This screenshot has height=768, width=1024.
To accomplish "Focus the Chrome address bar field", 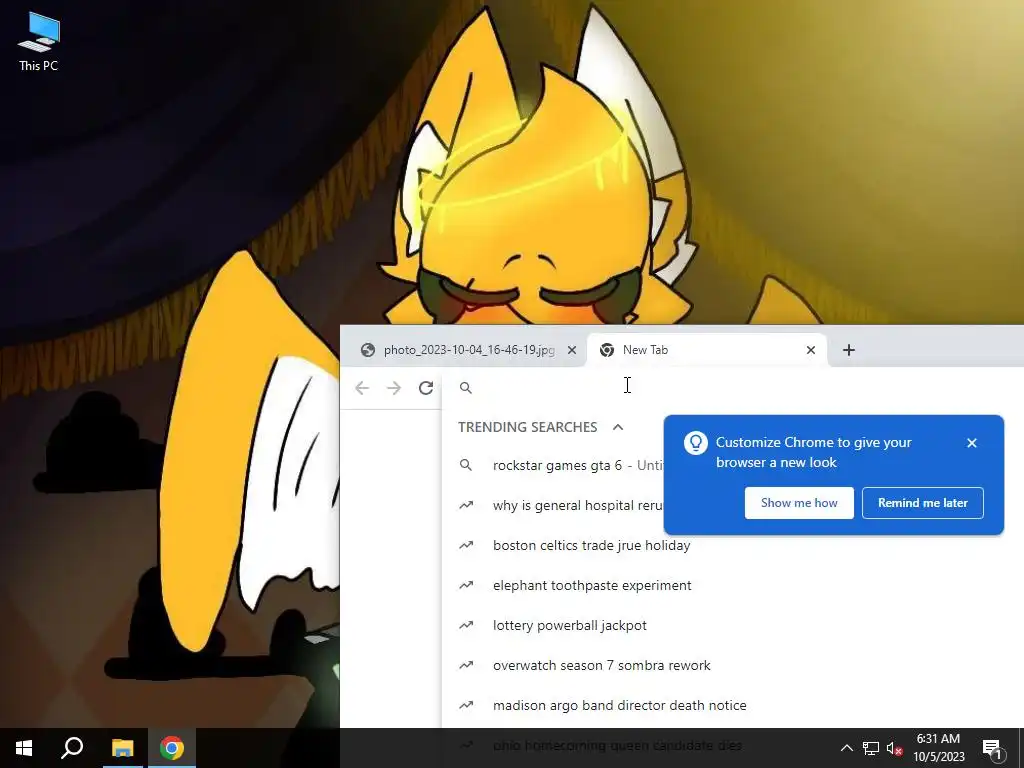I will [x=731, y=388].
